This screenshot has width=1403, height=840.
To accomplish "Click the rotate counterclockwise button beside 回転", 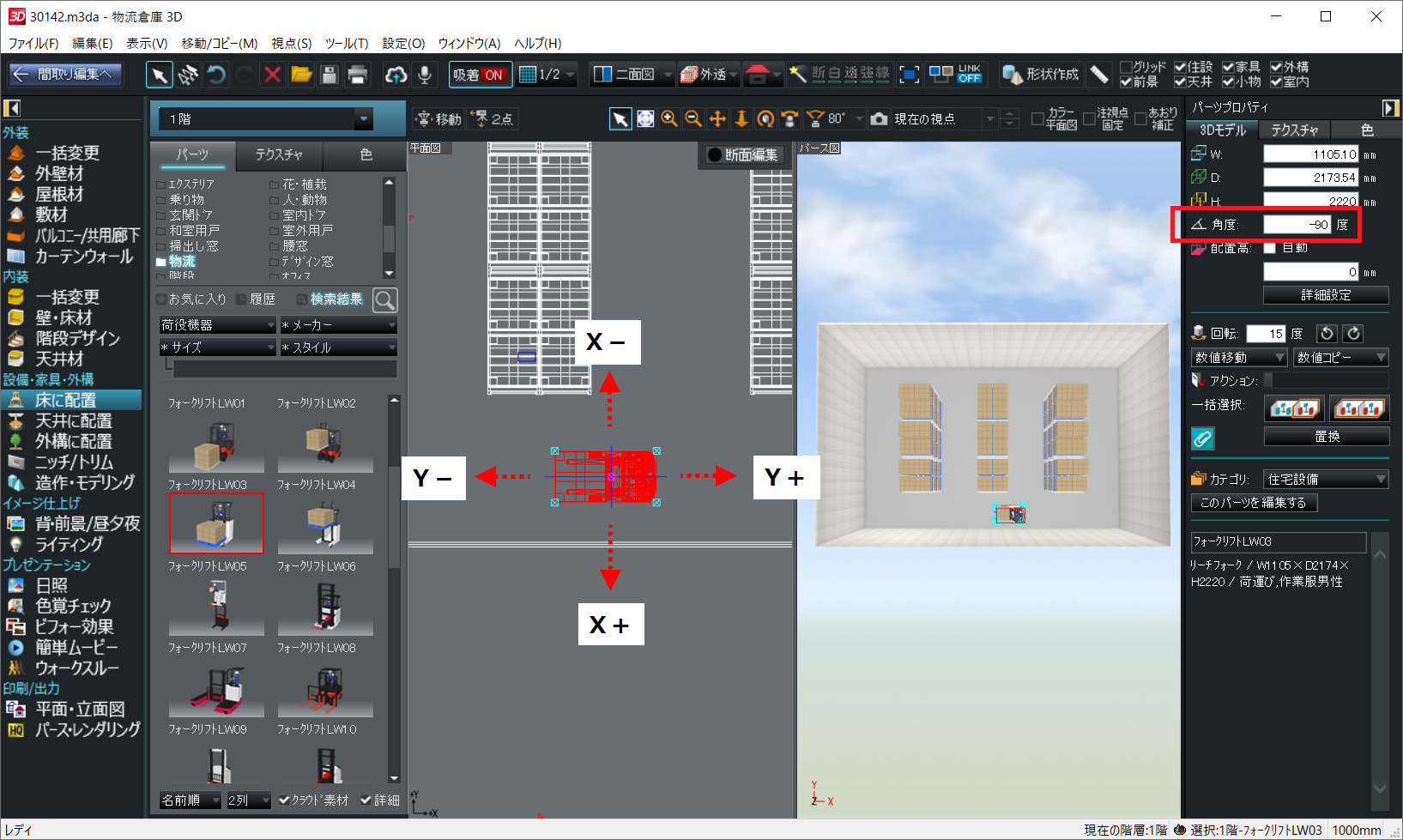I will tap(1327, 334).
